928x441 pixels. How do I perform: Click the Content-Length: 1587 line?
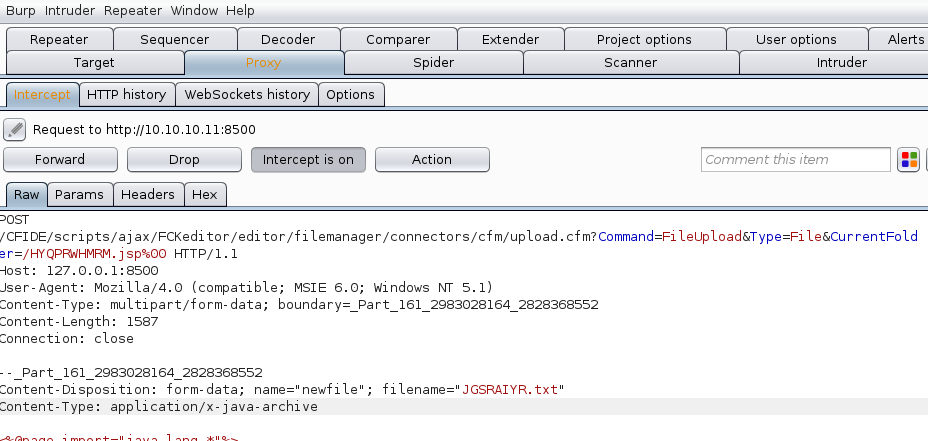click(x=79, y=321)
